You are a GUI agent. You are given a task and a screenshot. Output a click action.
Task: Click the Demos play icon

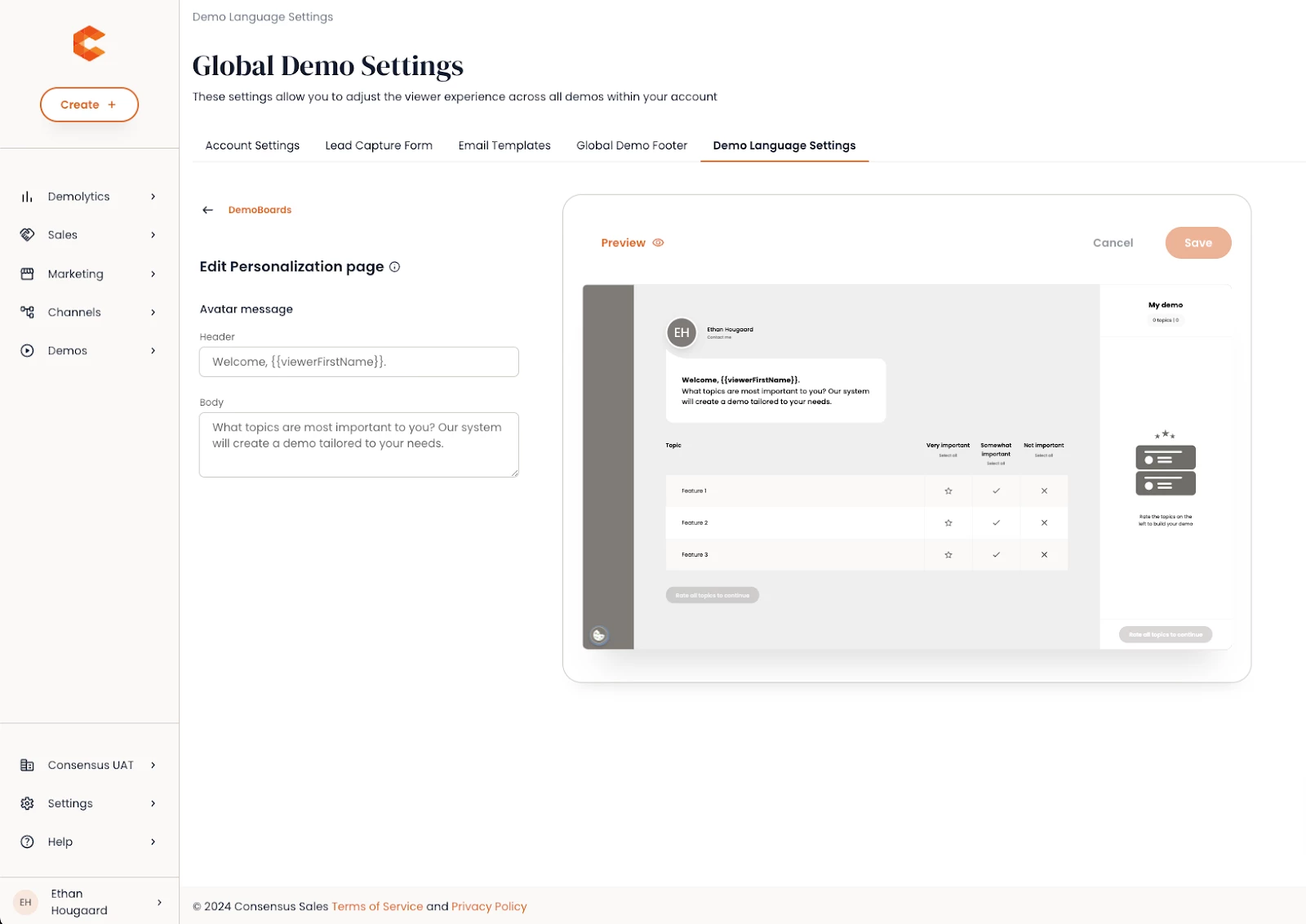click(x=27, y=351)
